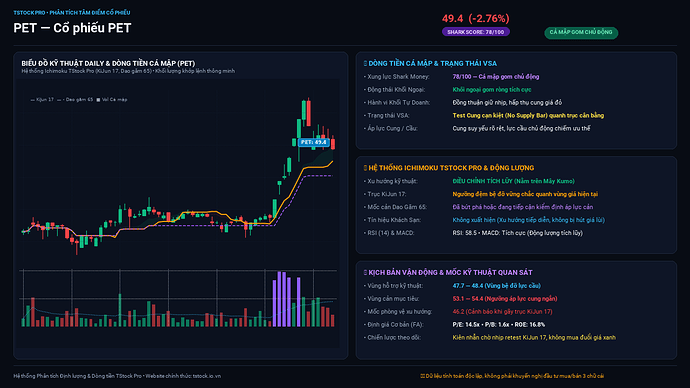The image size is (690, 388).
Task: Click the chart title BIỂU ĐỒ KỸ THUẬT DAILY
Action: click(108, 63)
